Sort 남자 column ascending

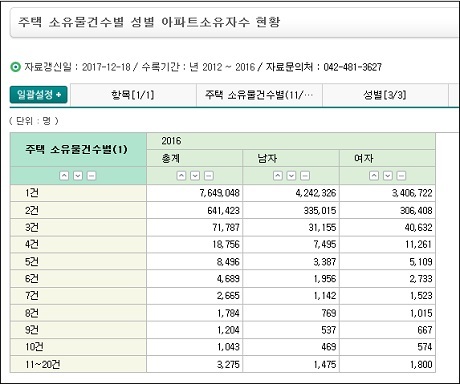278,176
